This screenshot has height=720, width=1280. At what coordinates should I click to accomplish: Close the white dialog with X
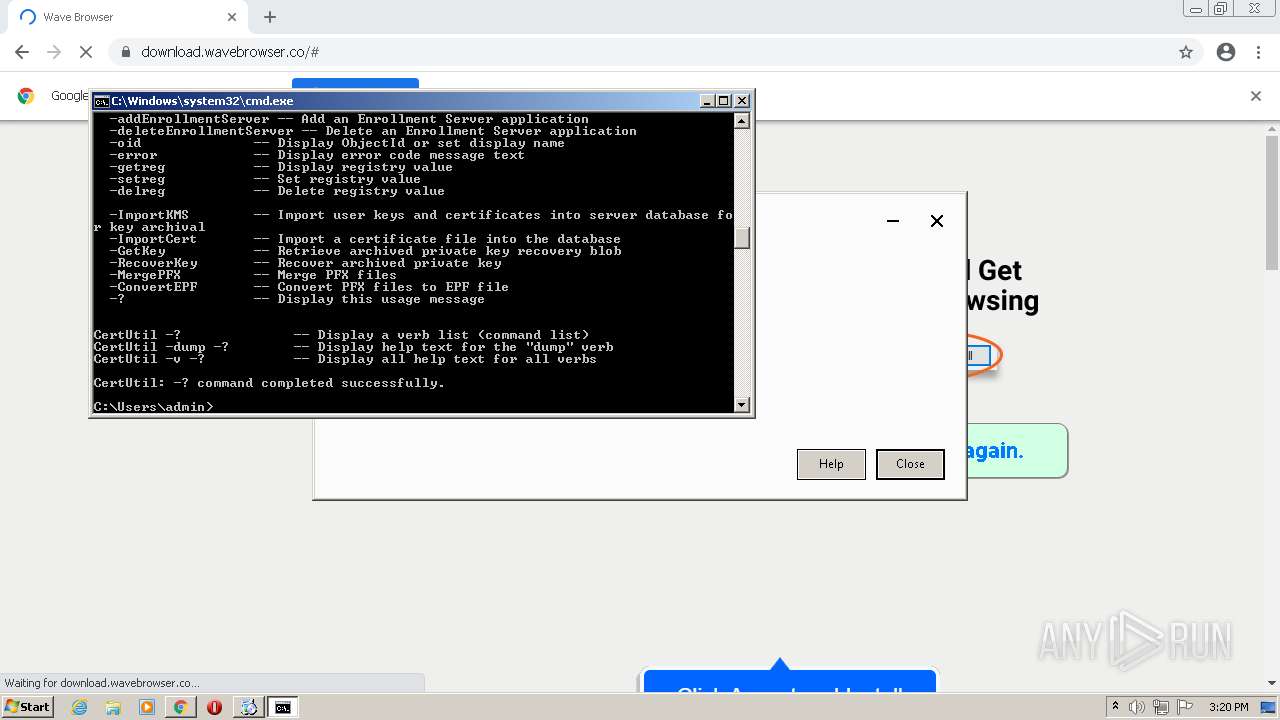coord(937,221)
